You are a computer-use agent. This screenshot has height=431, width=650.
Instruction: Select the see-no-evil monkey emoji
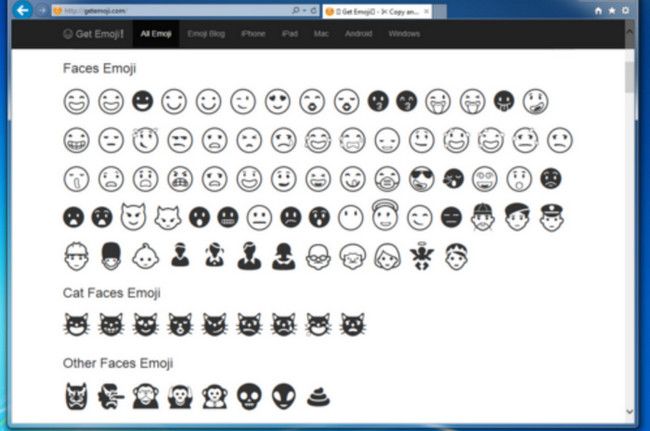(145, 396)
